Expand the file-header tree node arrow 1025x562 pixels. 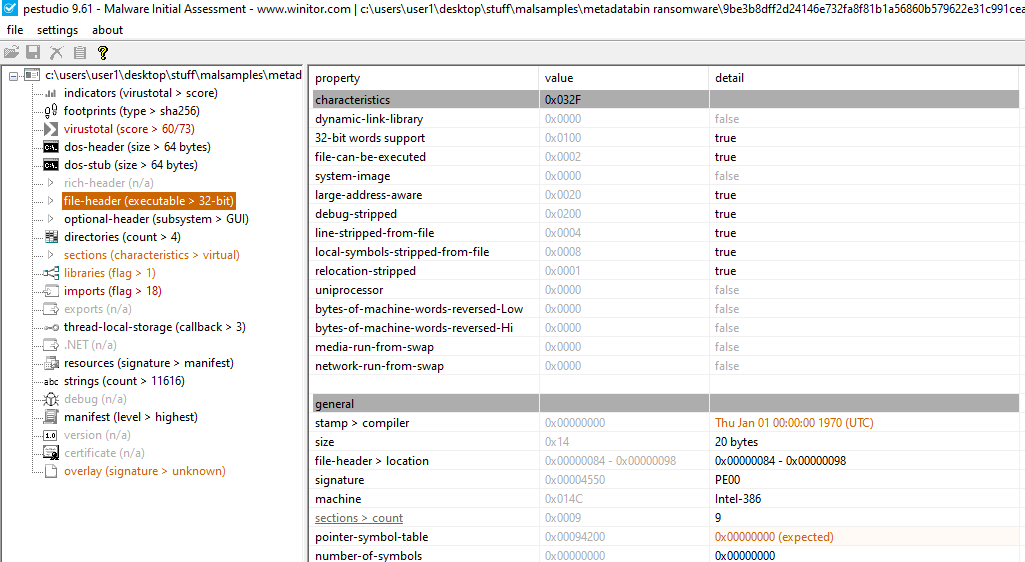[x=50, y=201]
